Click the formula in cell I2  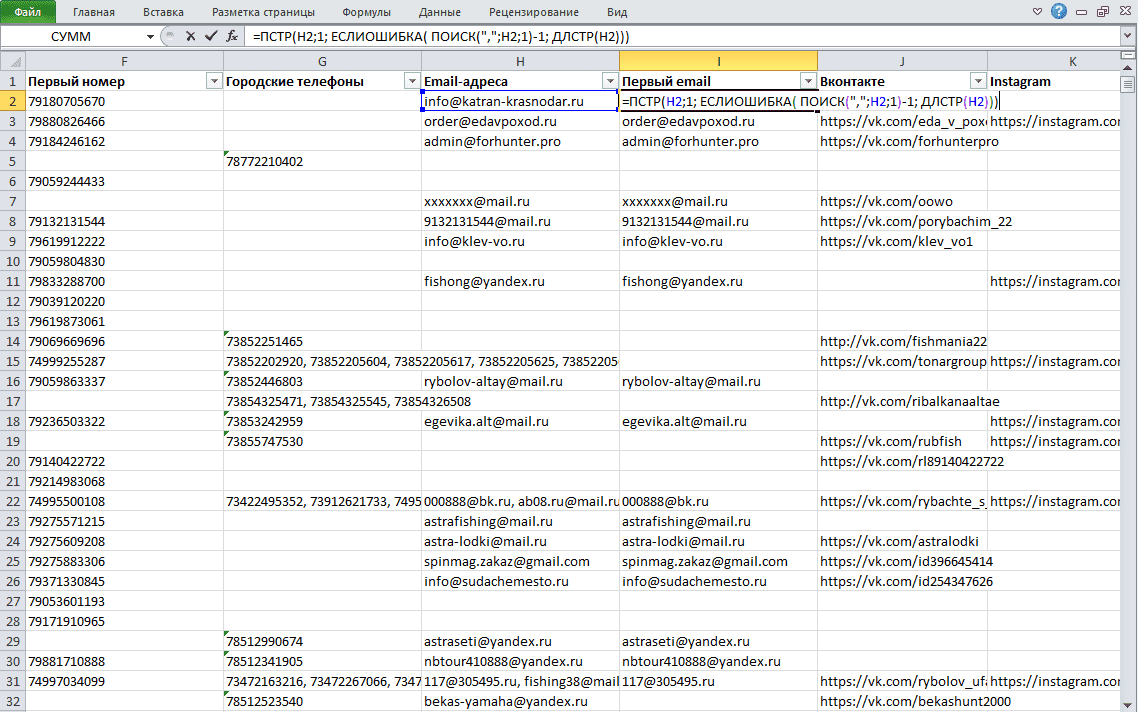tap(811, 102)
